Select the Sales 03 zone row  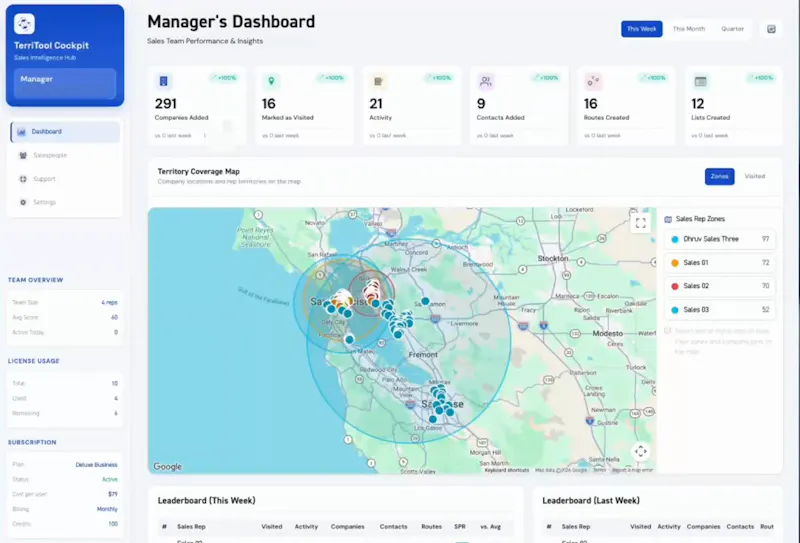719,310
